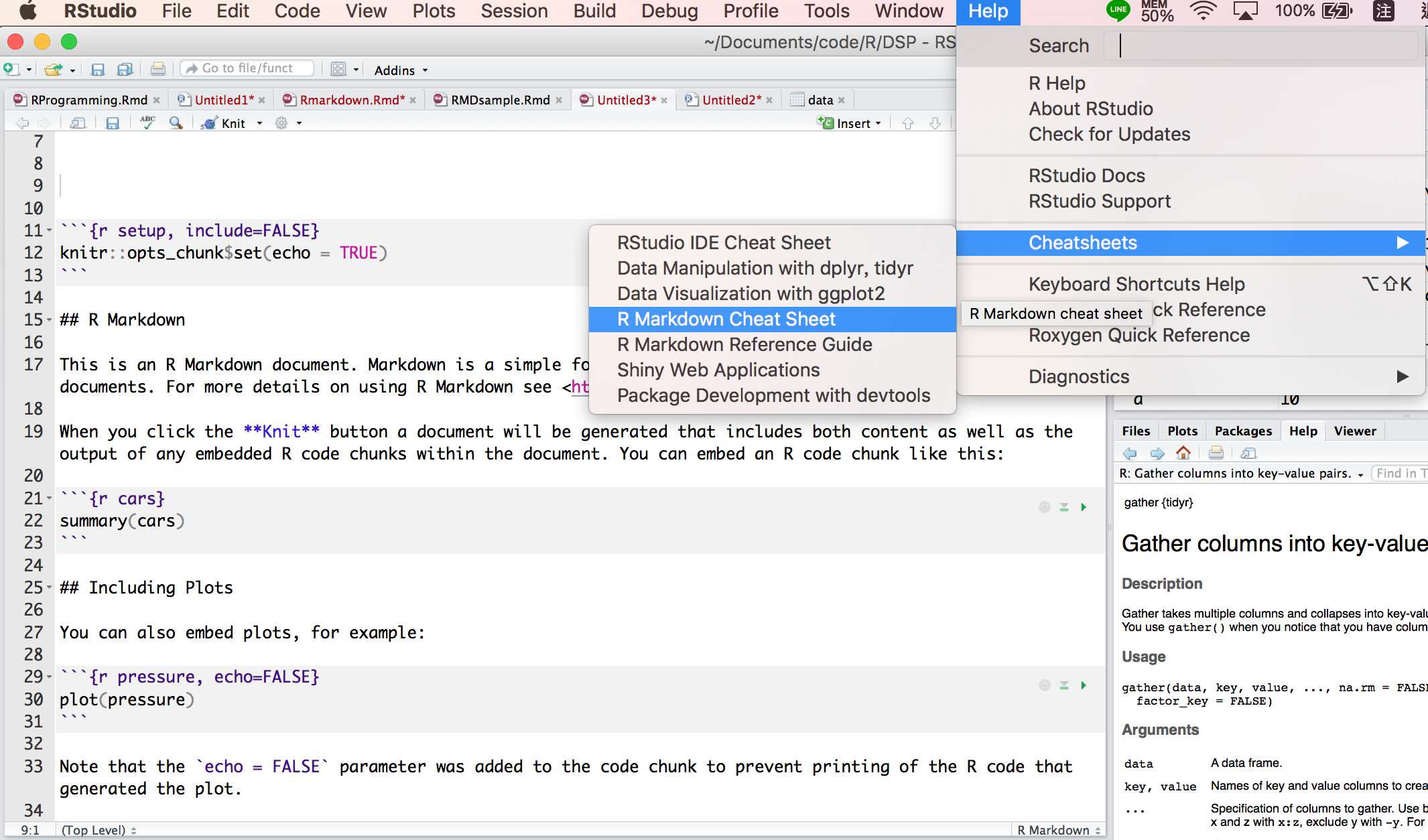The width and height of the screenshot is (1428, 840).
Task: Open help topic history dropdown arrow
Action: pyautogui.click(x=1360, y=474)
